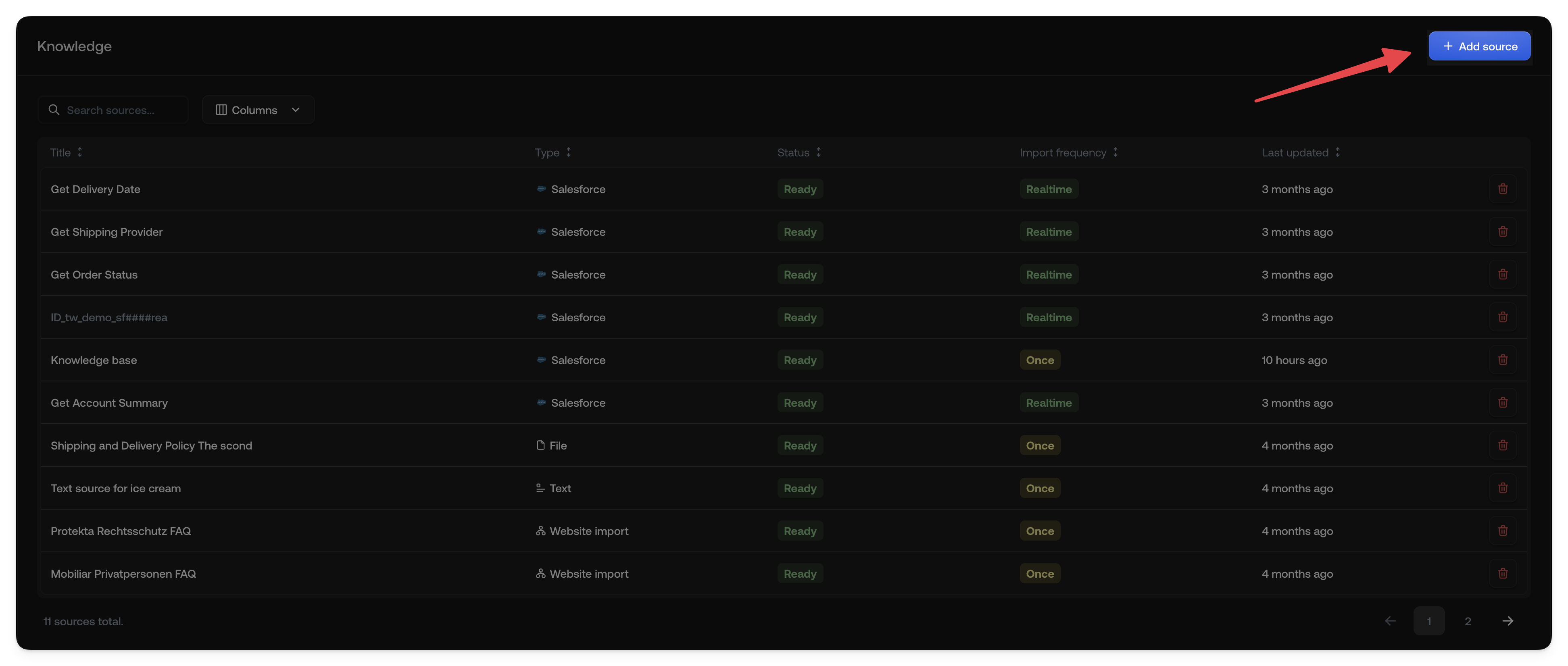Delete Text source for ice cream

point(1502,488)
